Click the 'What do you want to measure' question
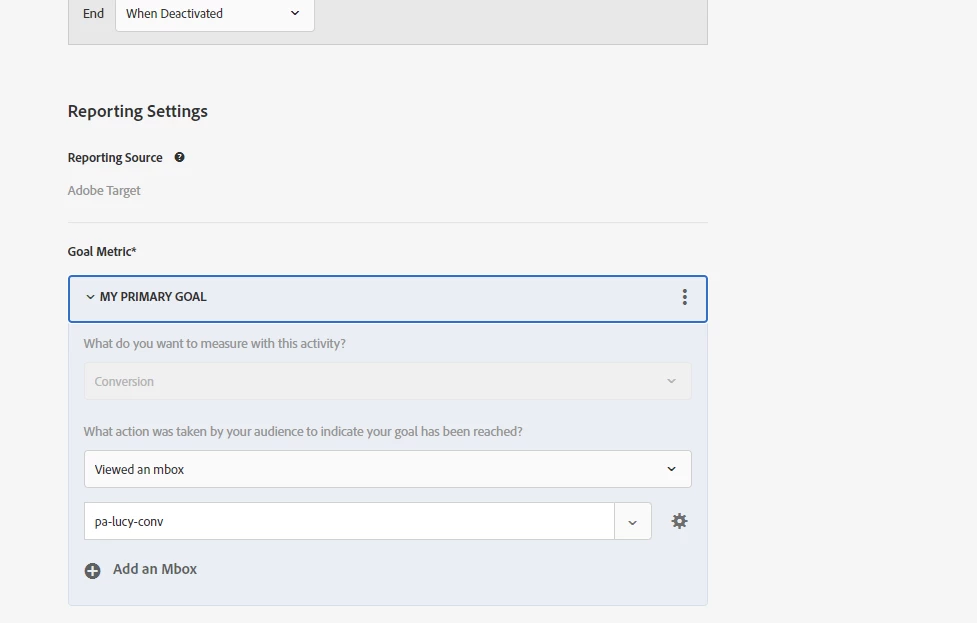 [x=215, y=343]
